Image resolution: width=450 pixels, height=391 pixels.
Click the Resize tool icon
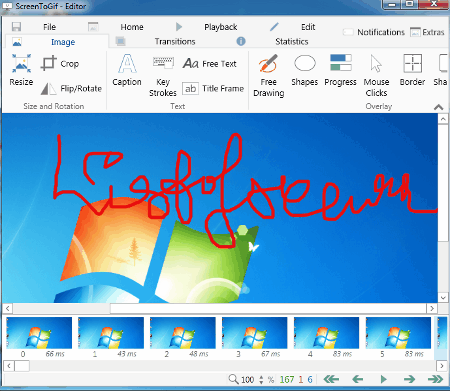pos(21,63)
